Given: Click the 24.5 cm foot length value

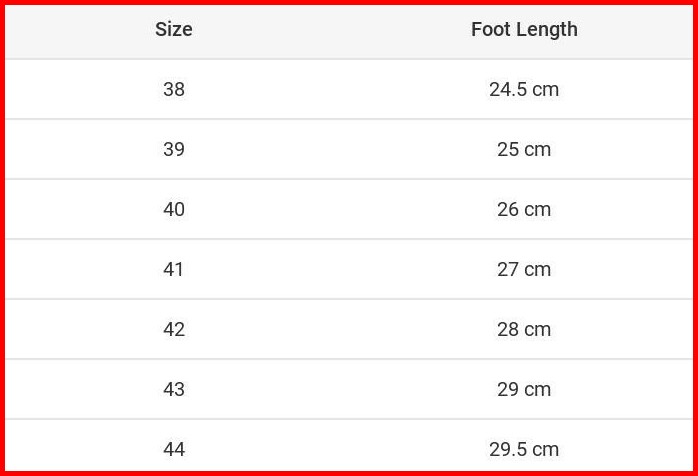Looking at the screenshot, I should pyautogui.click(x=524, y=89).
